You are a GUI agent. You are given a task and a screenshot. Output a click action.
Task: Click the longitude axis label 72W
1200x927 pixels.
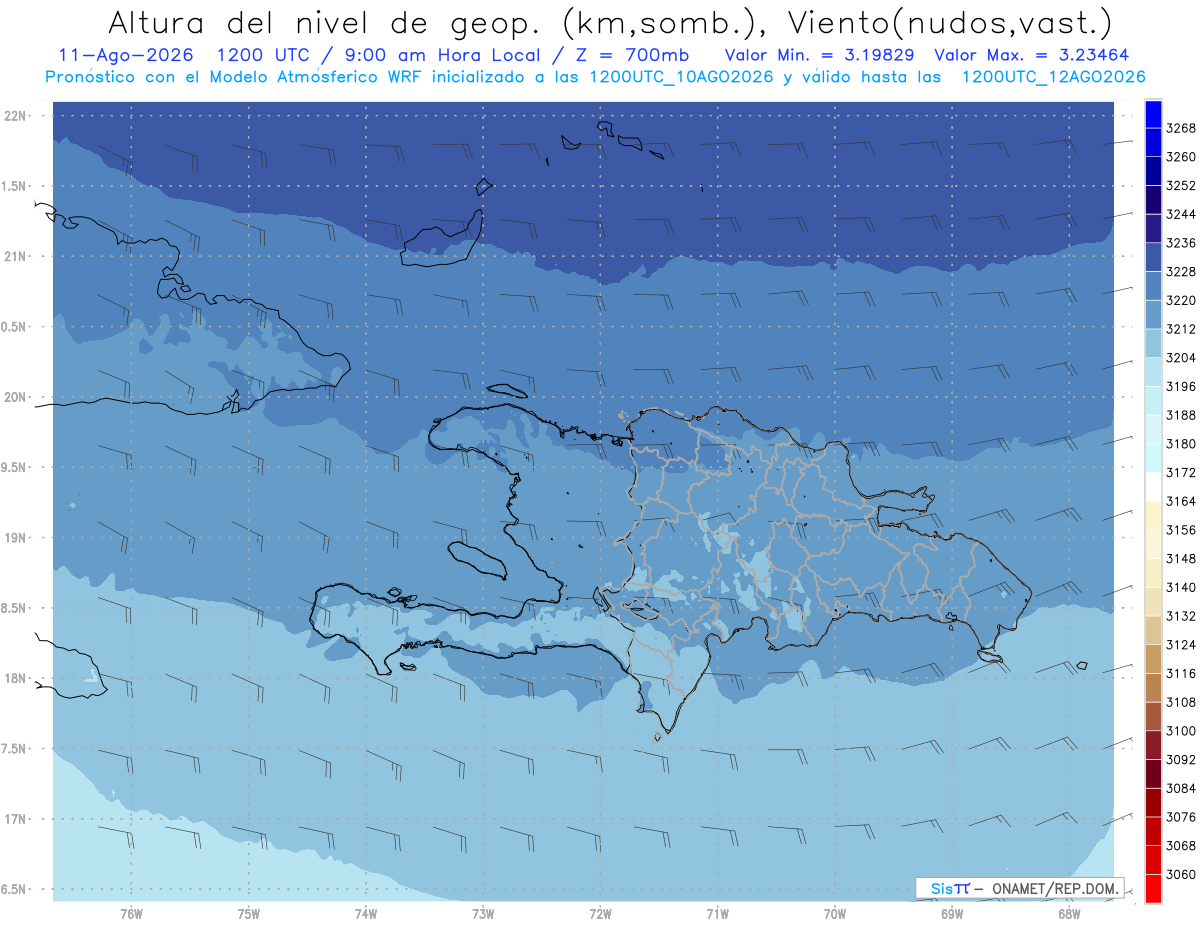click(600, 914)
